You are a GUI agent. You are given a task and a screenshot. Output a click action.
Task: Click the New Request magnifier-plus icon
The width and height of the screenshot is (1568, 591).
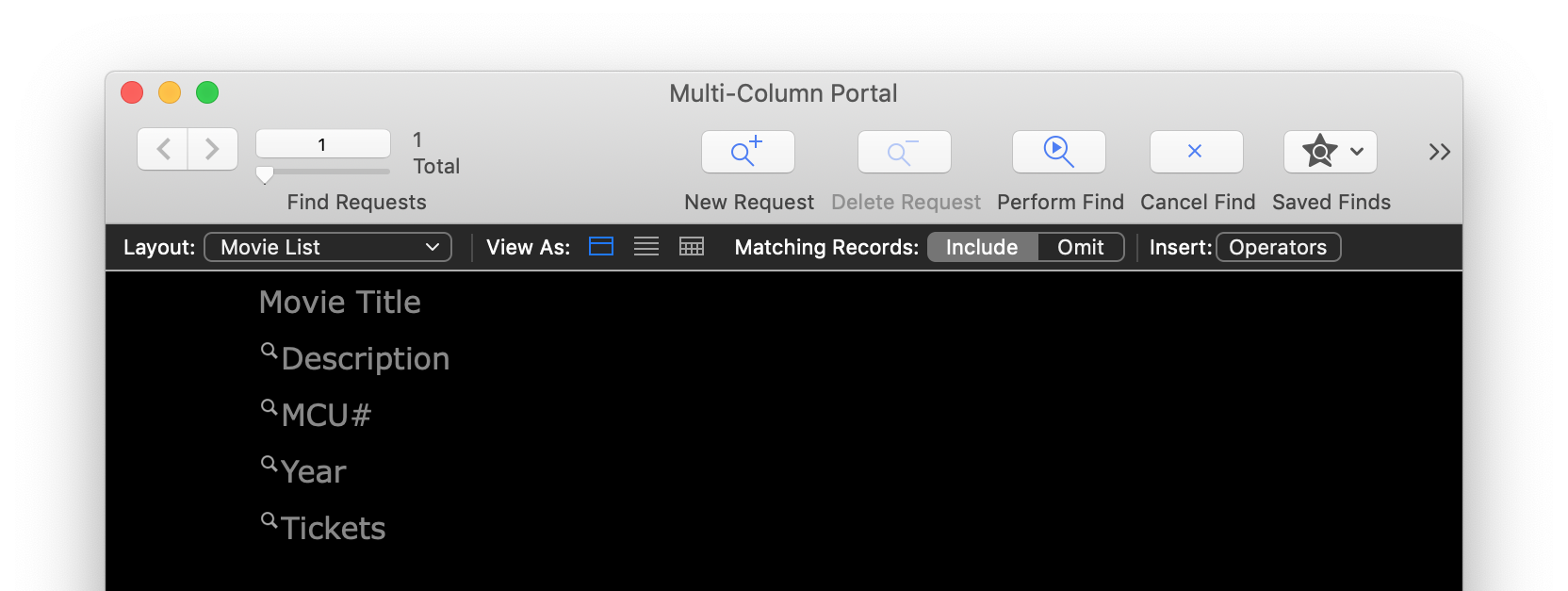(x=748, y=152)
